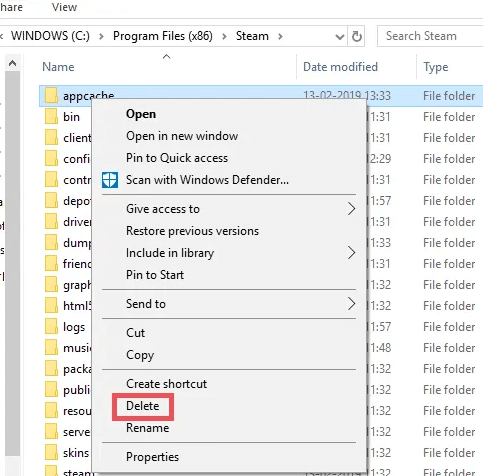
Task: Open the View ribbon tab
Action: tap(64, 7)
